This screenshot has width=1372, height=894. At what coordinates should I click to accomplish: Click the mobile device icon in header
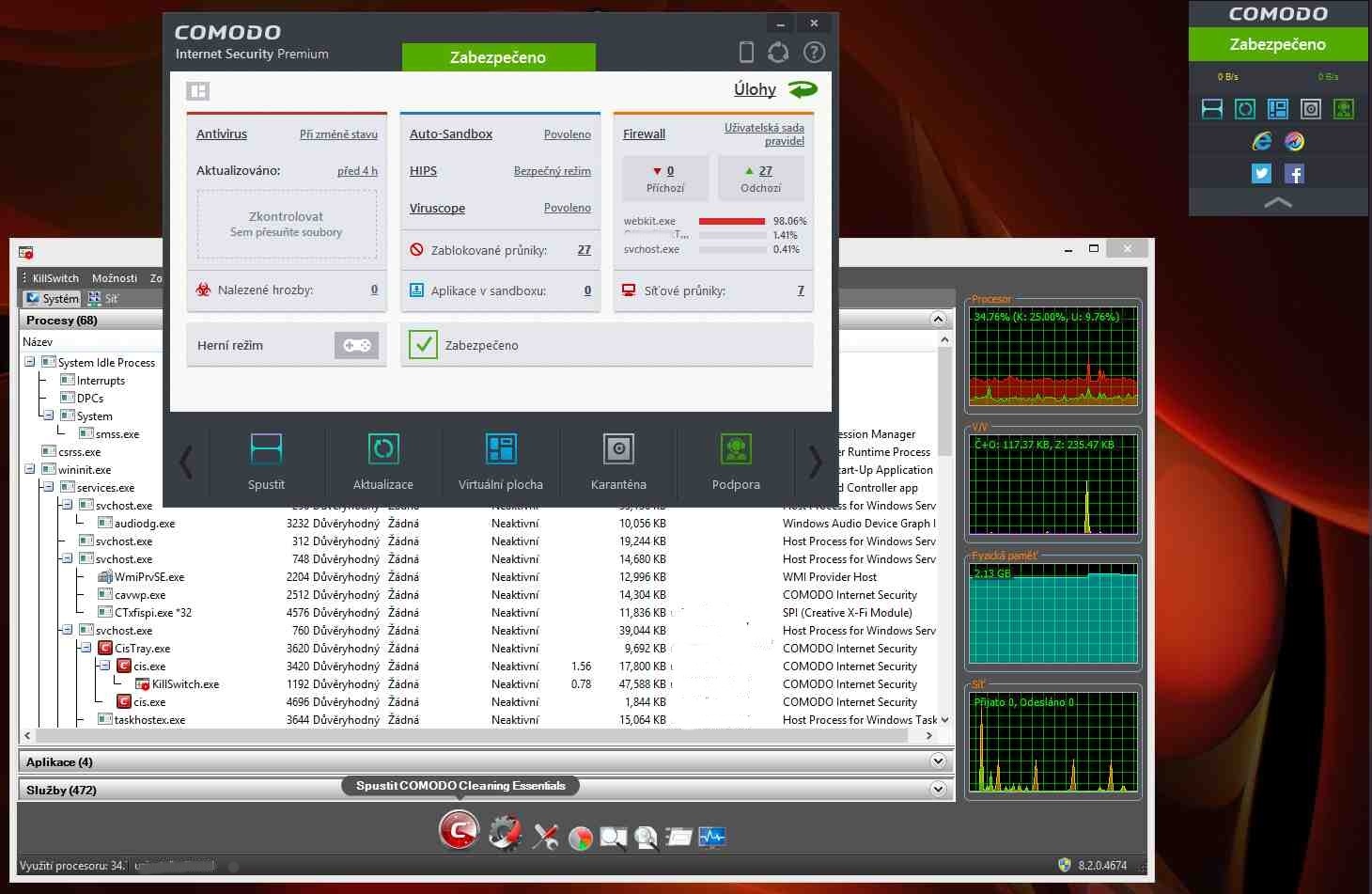[746, 53]
